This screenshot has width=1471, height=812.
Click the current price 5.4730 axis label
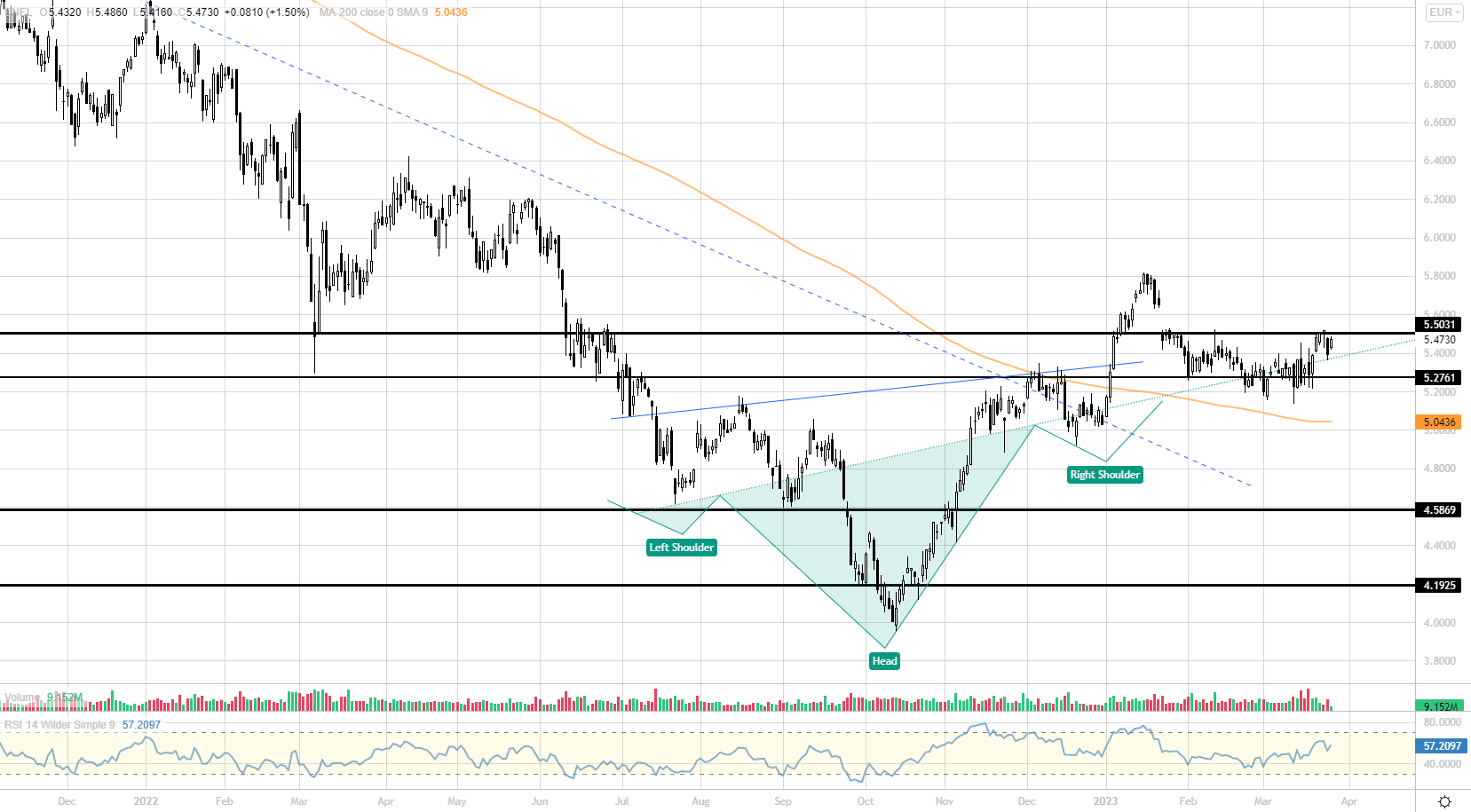(x=1439, y=340)
